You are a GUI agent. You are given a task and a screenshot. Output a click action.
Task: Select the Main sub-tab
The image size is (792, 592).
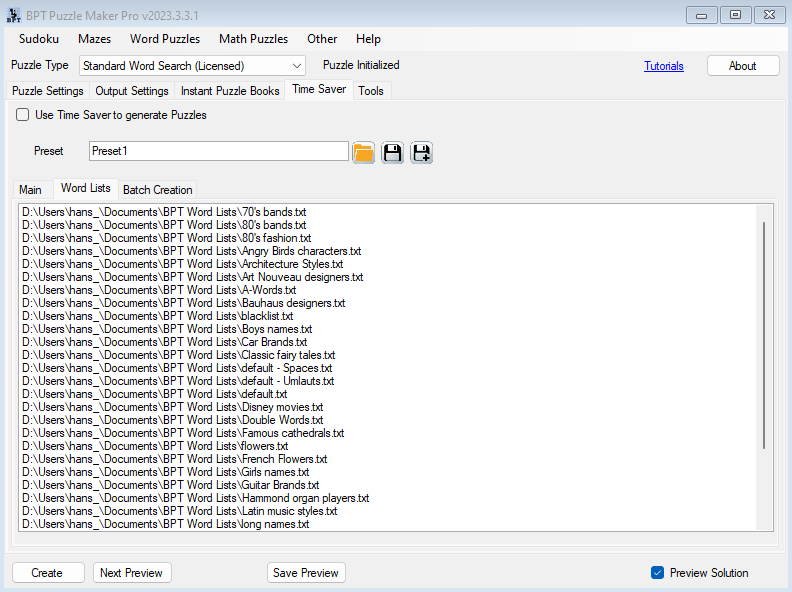(x=30, y=190)
